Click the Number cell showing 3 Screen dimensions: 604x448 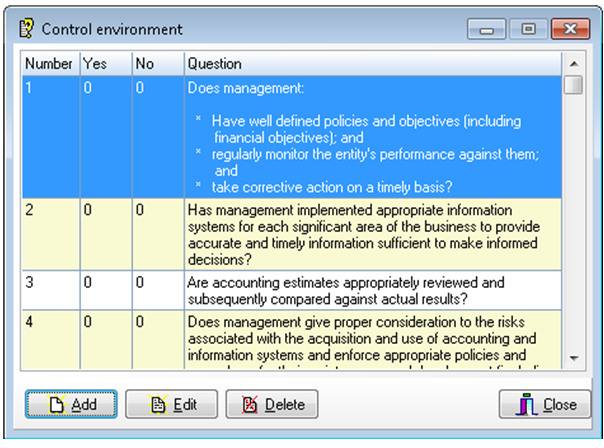pos(50,290)
